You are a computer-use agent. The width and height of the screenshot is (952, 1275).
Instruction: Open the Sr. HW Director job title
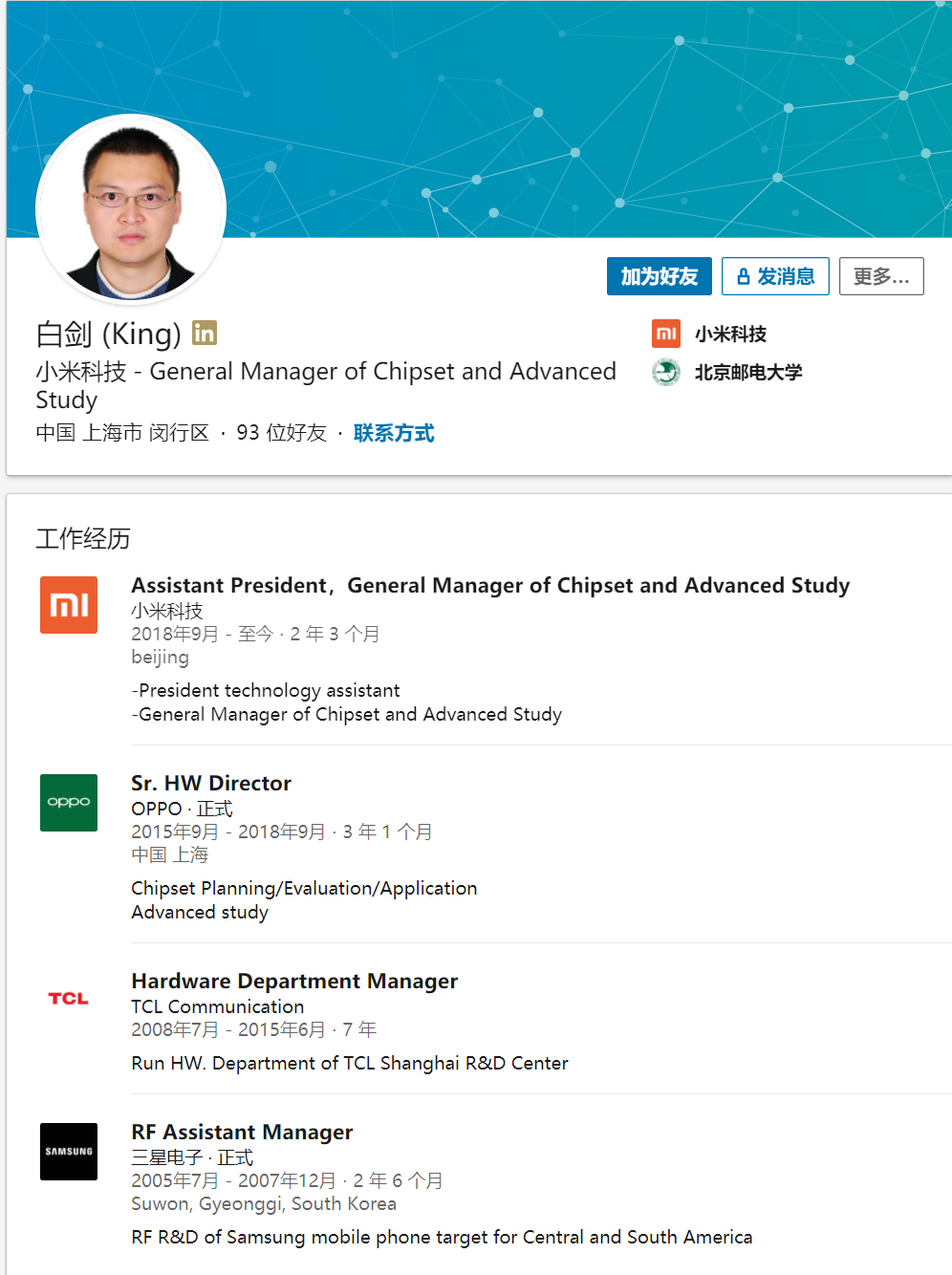click(211, 783)
